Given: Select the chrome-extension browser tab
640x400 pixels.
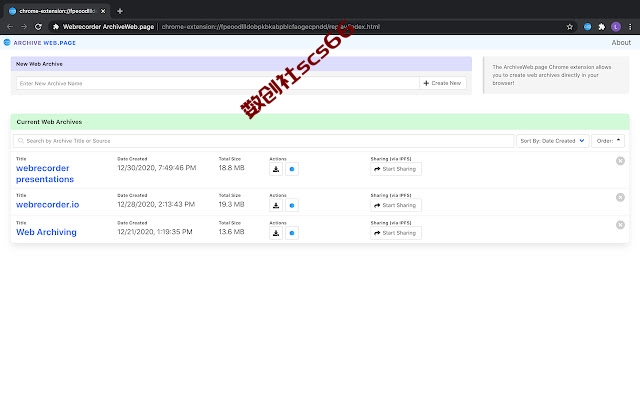Looking at the screenshot, I should click(x=57, y=11).
